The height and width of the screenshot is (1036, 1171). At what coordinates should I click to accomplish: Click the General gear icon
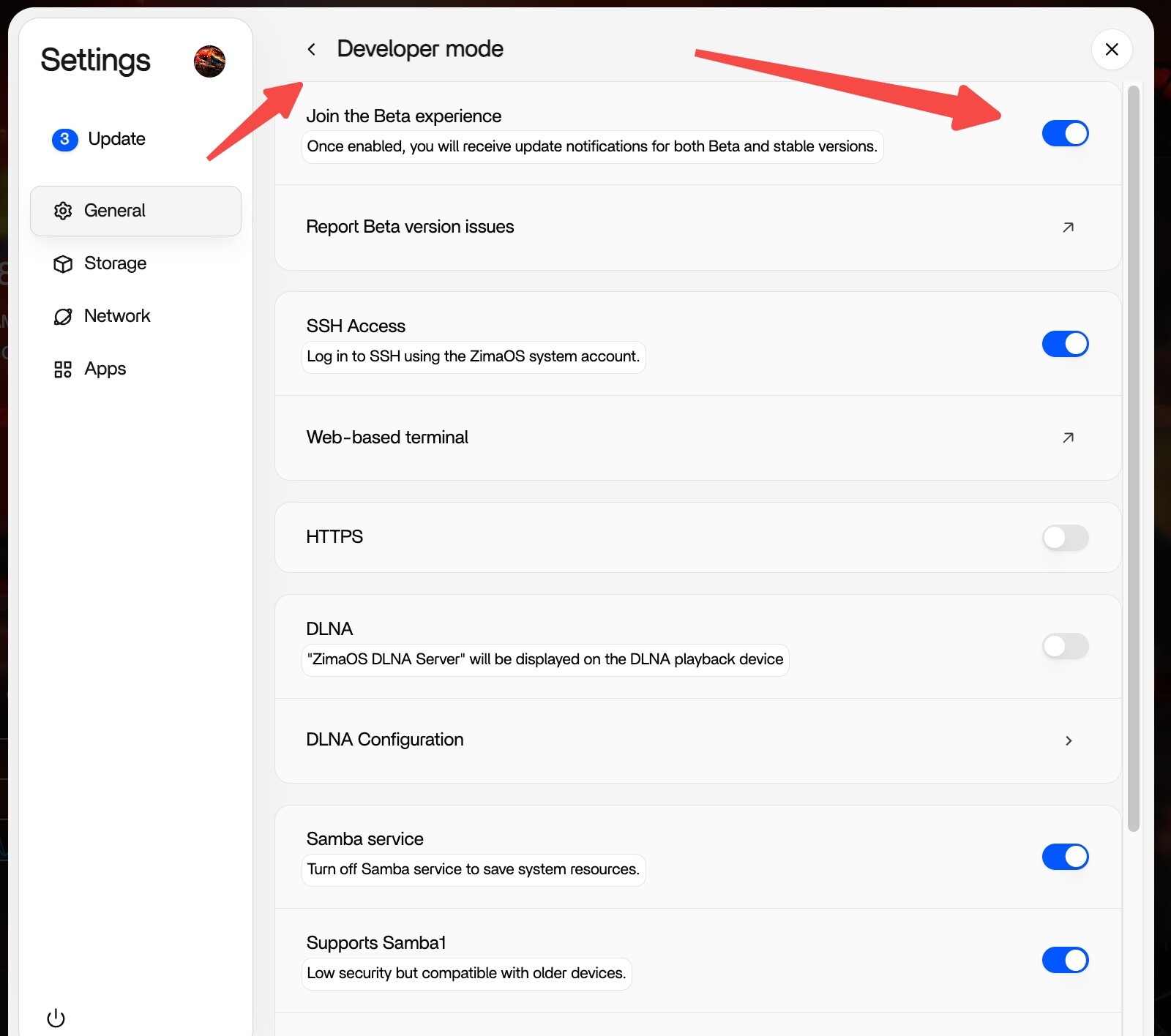pyautogui.click(x=63, y=211)
